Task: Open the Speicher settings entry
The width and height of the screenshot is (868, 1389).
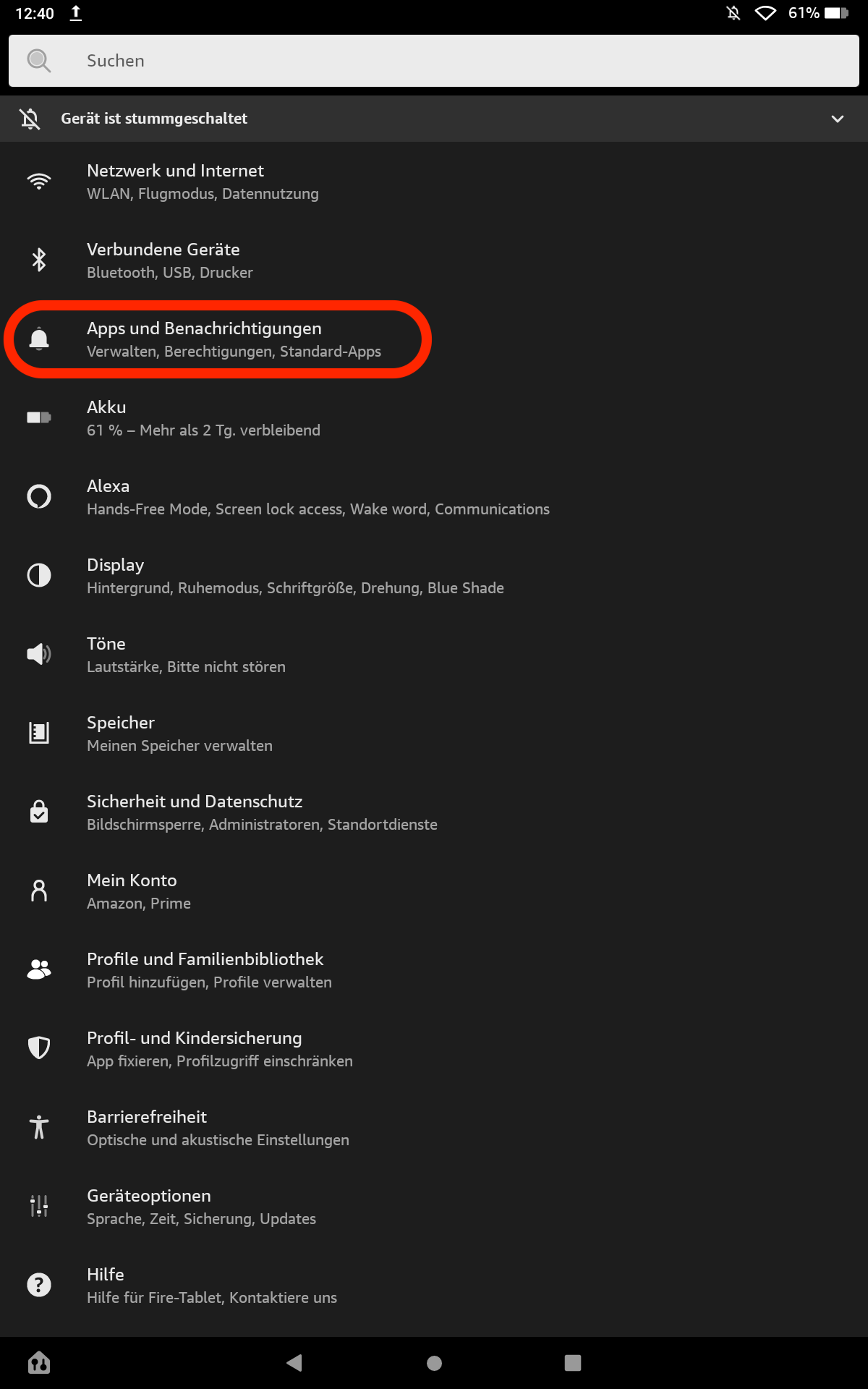Action: point(179,734)
